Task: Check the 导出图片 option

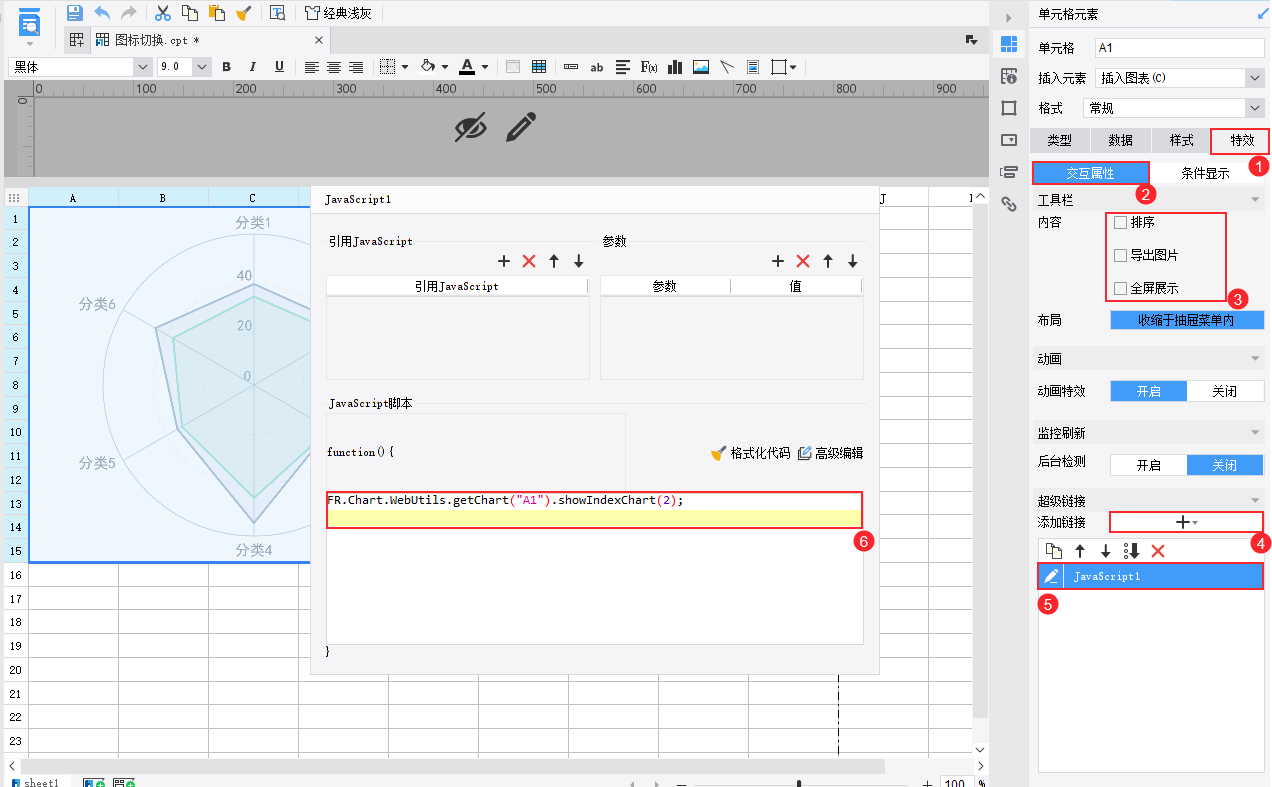Action: tap(1120, 255)
